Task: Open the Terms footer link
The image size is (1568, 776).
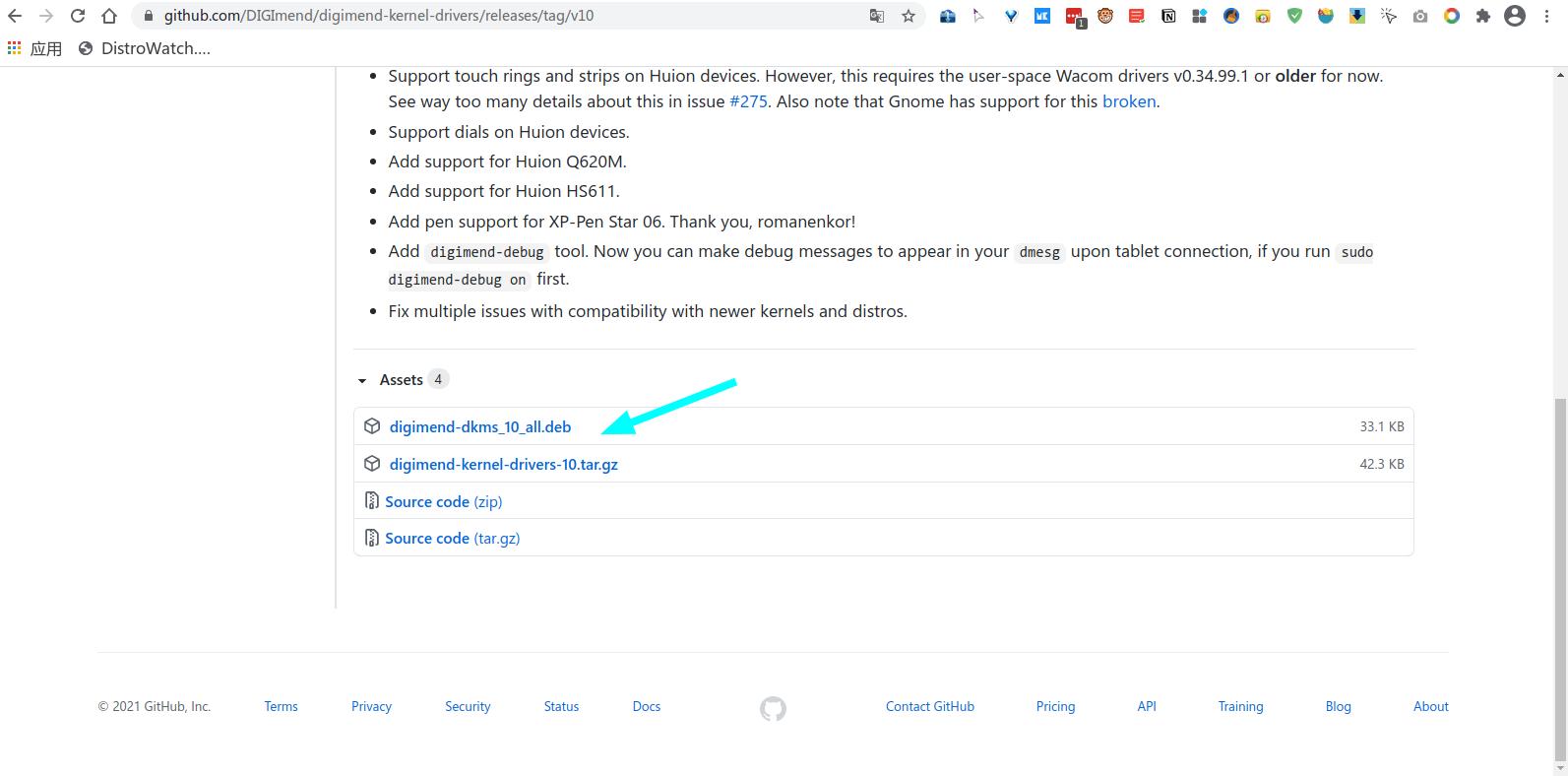Action: (281, 706)
